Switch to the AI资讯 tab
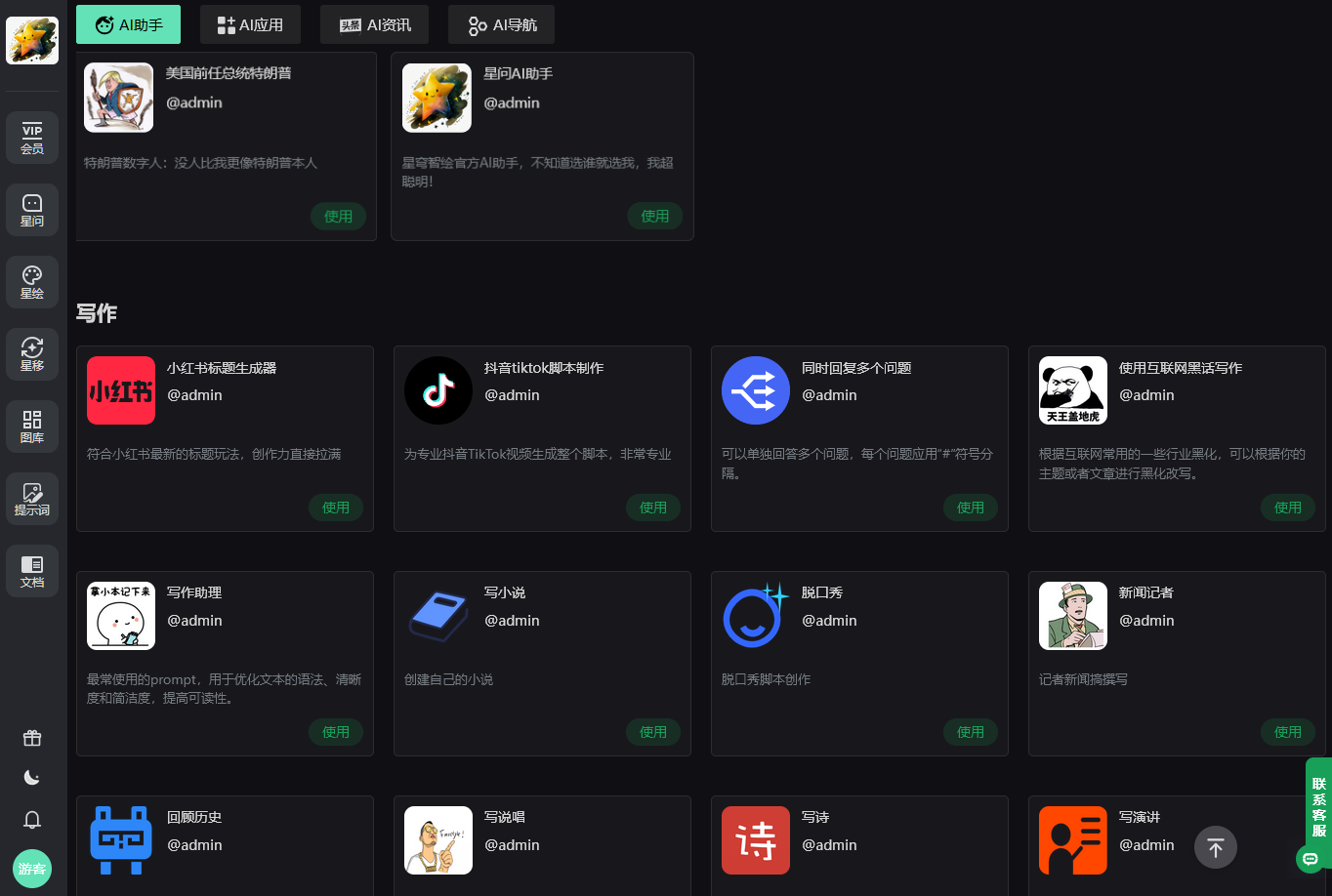The image size is (1332, 896). 375,24
